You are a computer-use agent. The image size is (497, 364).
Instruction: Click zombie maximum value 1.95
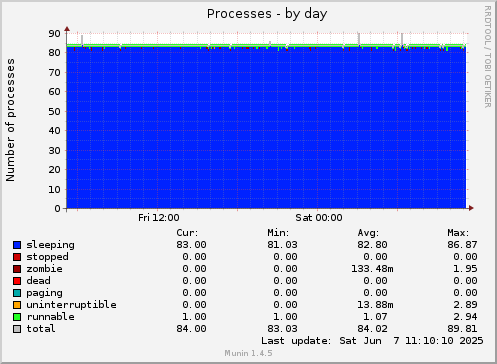465,269
